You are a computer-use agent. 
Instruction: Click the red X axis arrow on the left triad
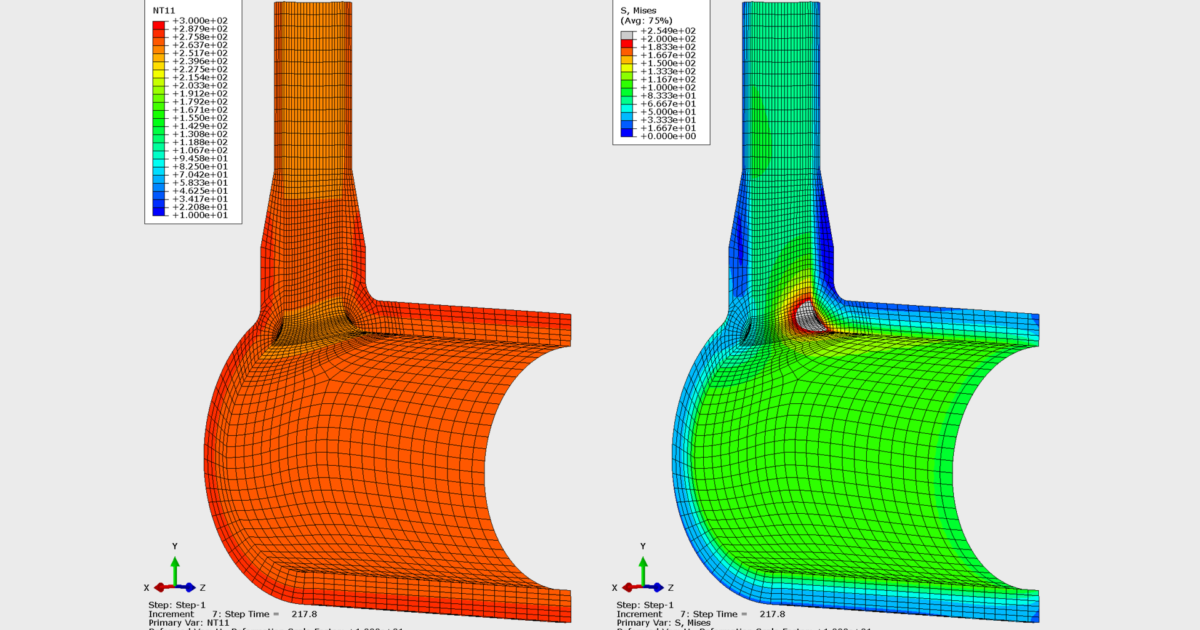click(160, 586)
